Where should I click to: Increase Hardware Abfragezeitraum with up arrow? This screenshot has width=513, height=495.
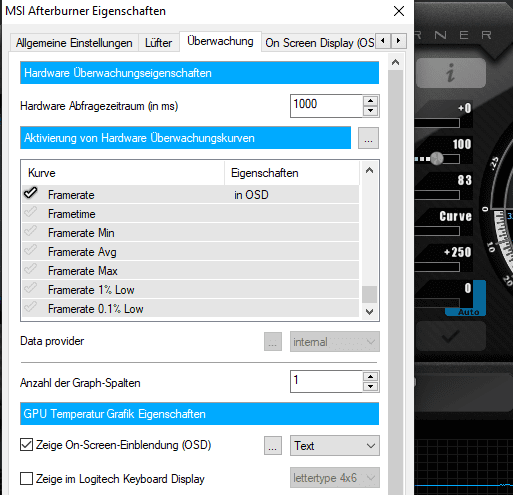coord(370,101)
